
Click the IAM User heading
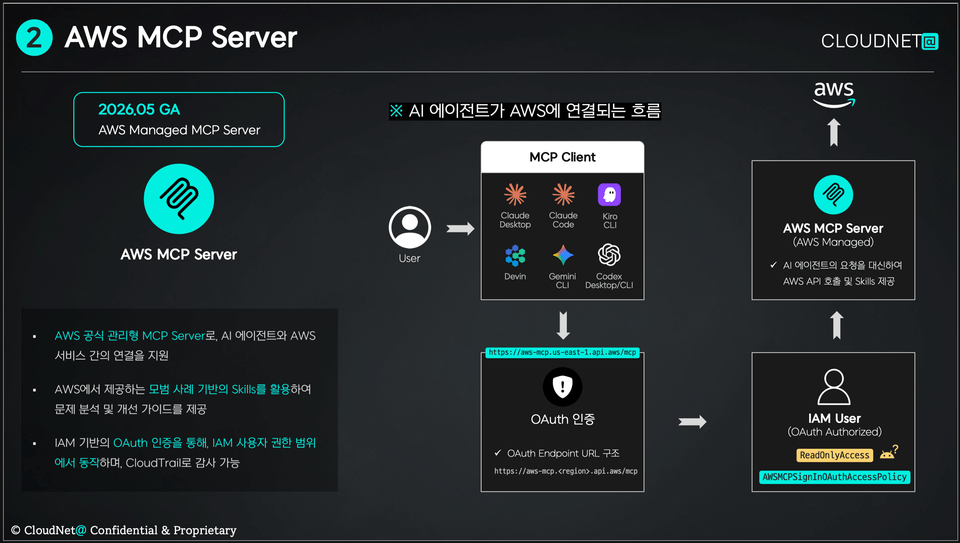834,418
